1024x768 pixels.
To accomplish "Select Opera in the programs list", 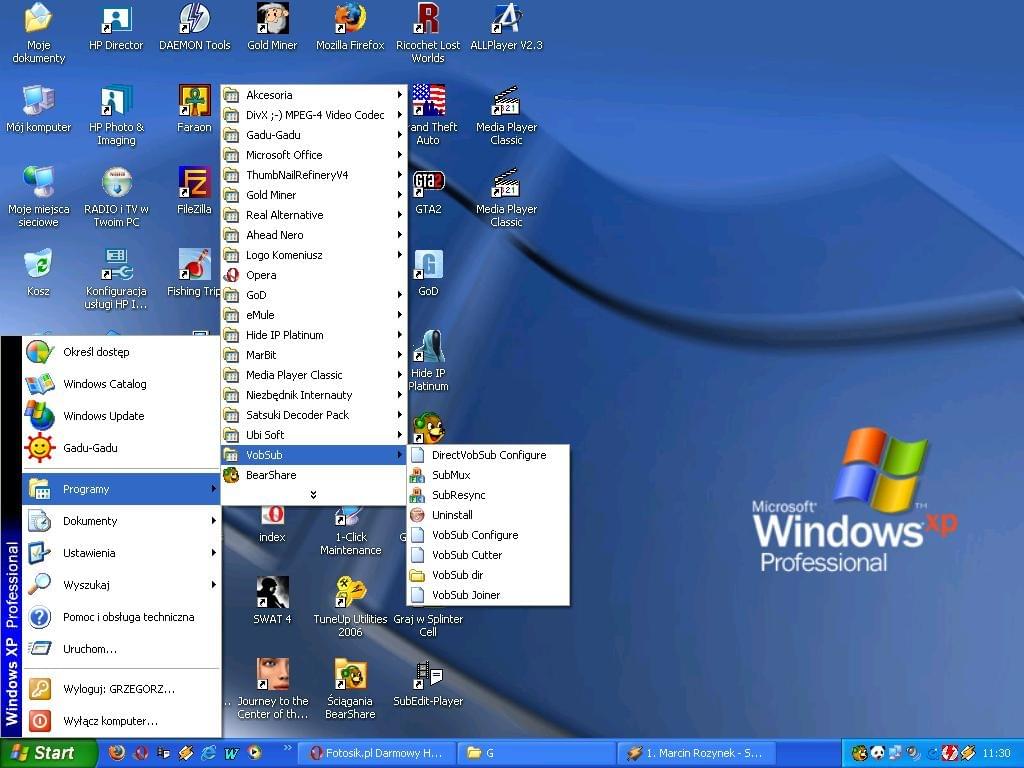I will pyautogui.click(x=261, y=275).
